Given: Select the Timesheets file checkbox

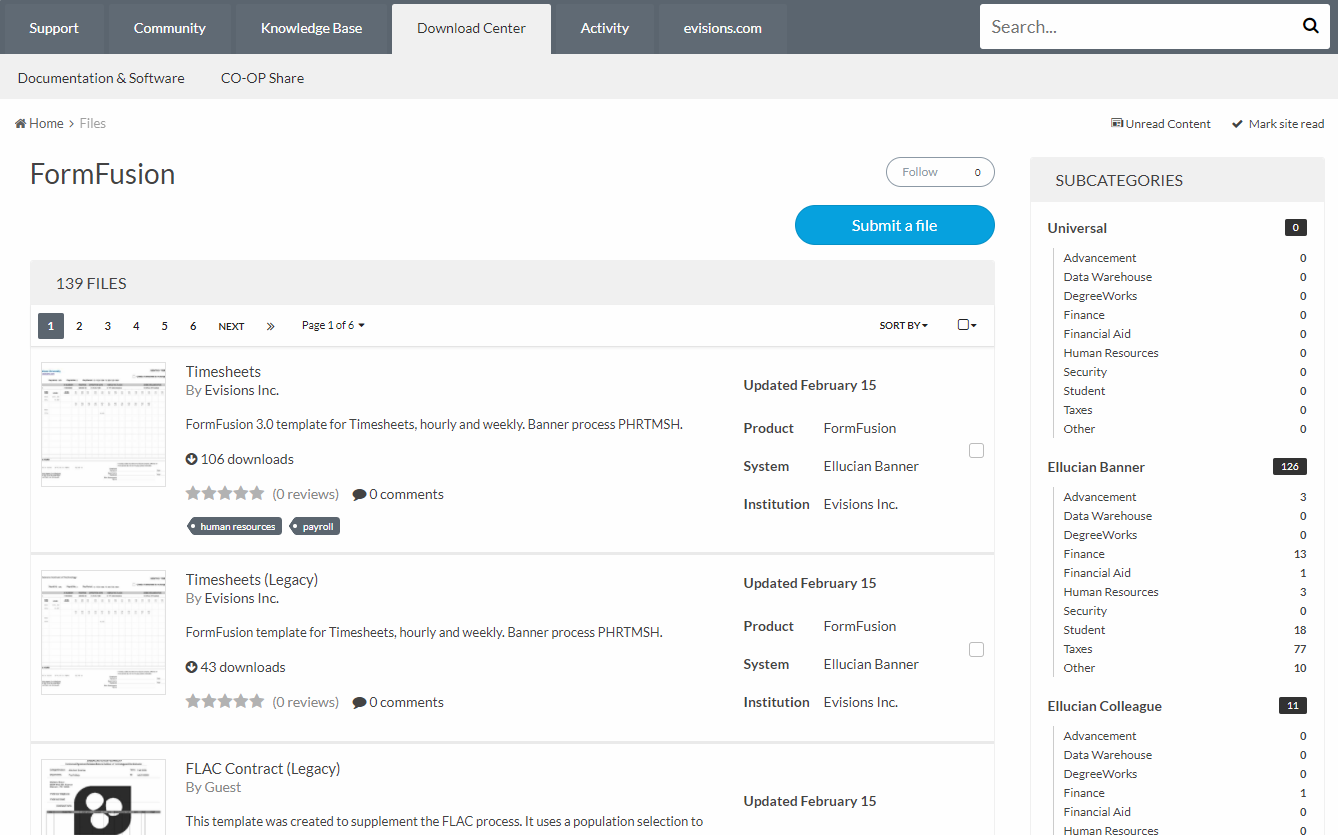Looking at the screenshot, I should tap(976, 451).
